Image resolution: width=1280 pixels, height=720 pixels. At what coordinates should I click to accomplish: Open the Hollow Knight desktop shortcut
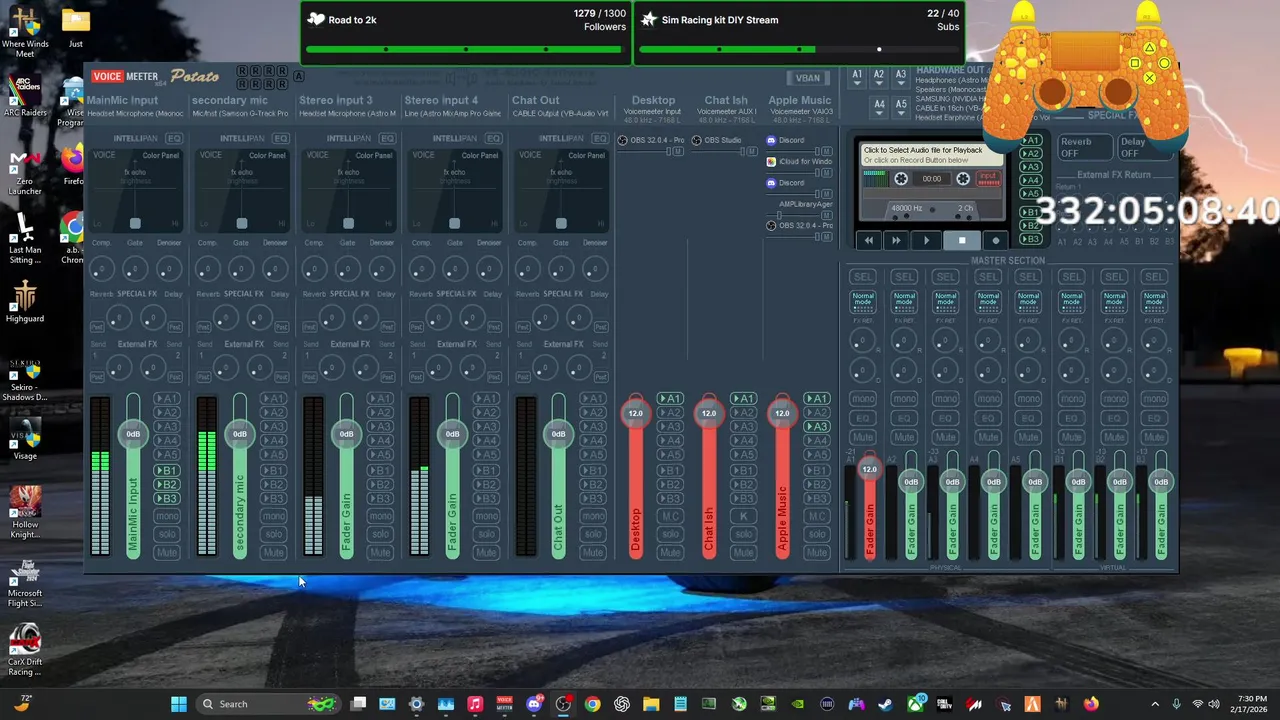coord(25,513)
